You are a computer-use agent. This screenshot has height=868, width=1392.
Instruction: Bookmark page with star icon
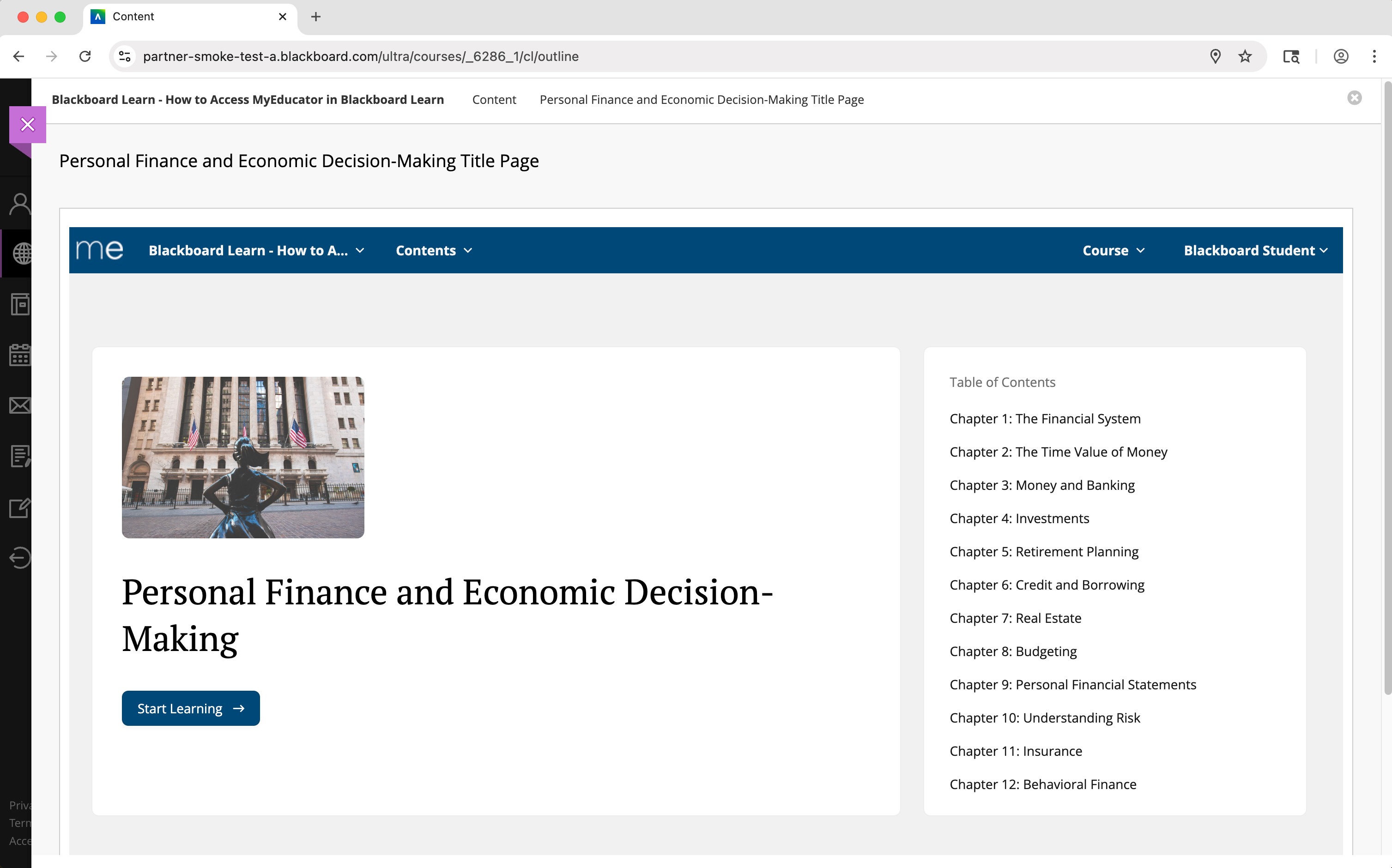(x=1244, y=56)
